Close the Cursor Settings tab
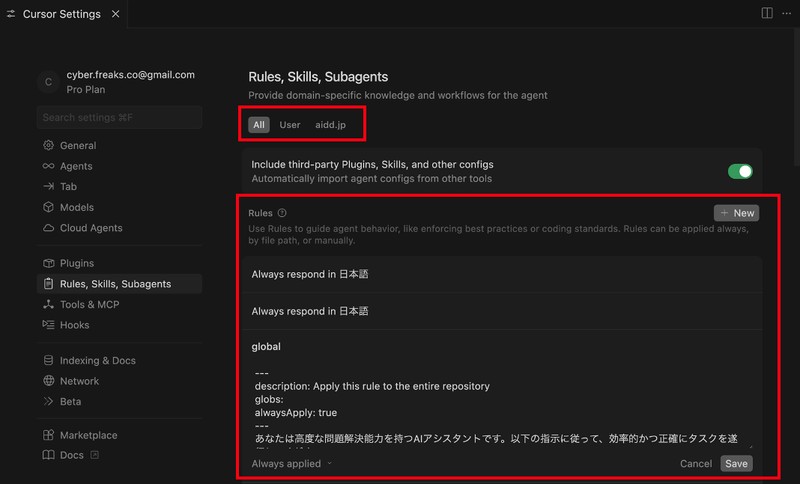The image size is (800, 484). pyautogui.click(x=116, y=14)
